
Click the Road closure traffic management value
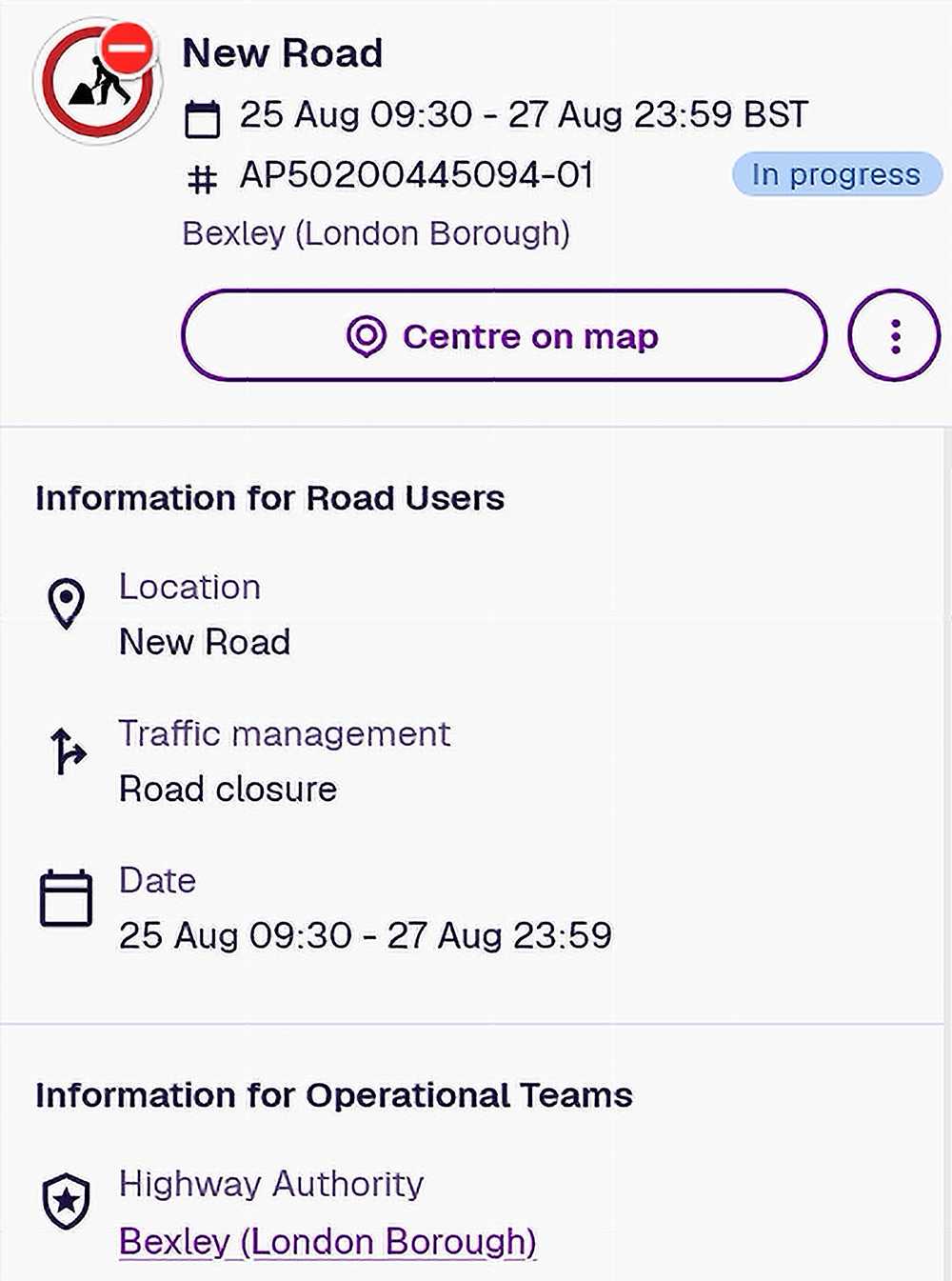pyautogui.click(x=228, y=790)
